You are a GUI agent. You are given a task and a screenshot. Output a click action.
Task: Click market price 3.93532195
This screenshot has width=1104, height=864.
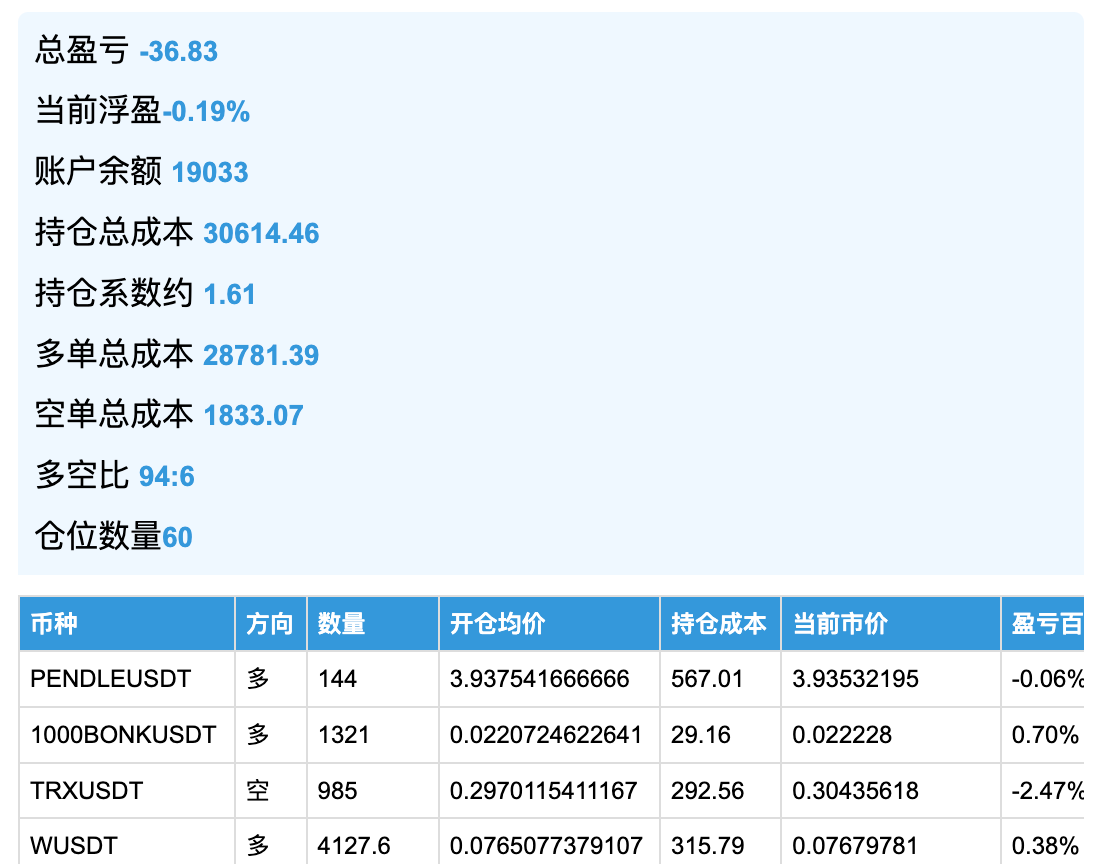pos(855,679)
